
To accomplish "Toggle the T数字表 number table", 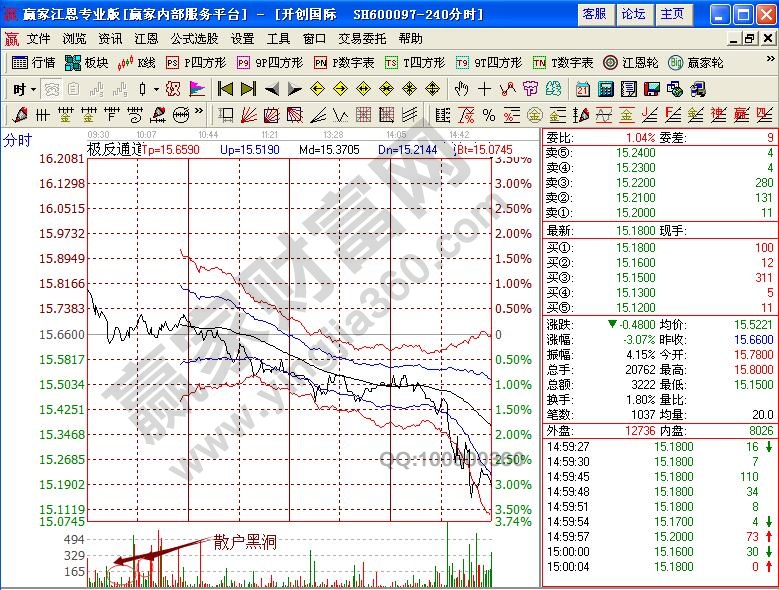I will coord(562,62).
